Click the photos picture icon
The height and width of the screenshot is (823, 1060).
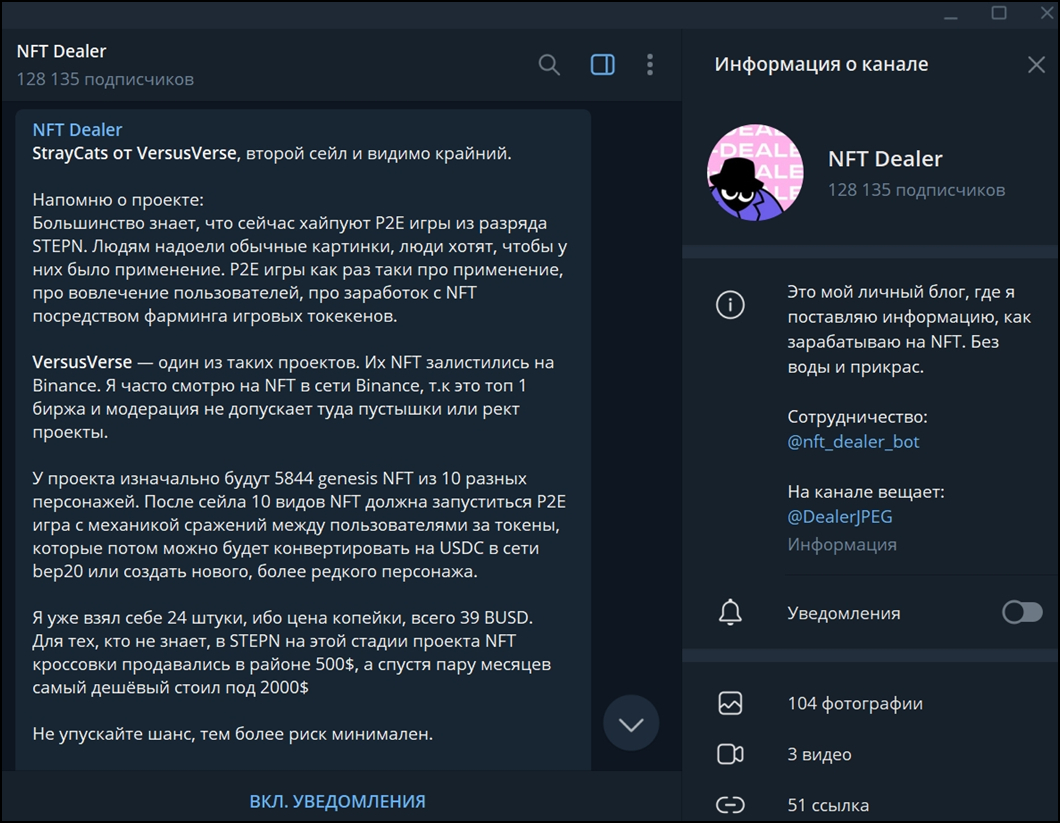[x=730, y=703]
